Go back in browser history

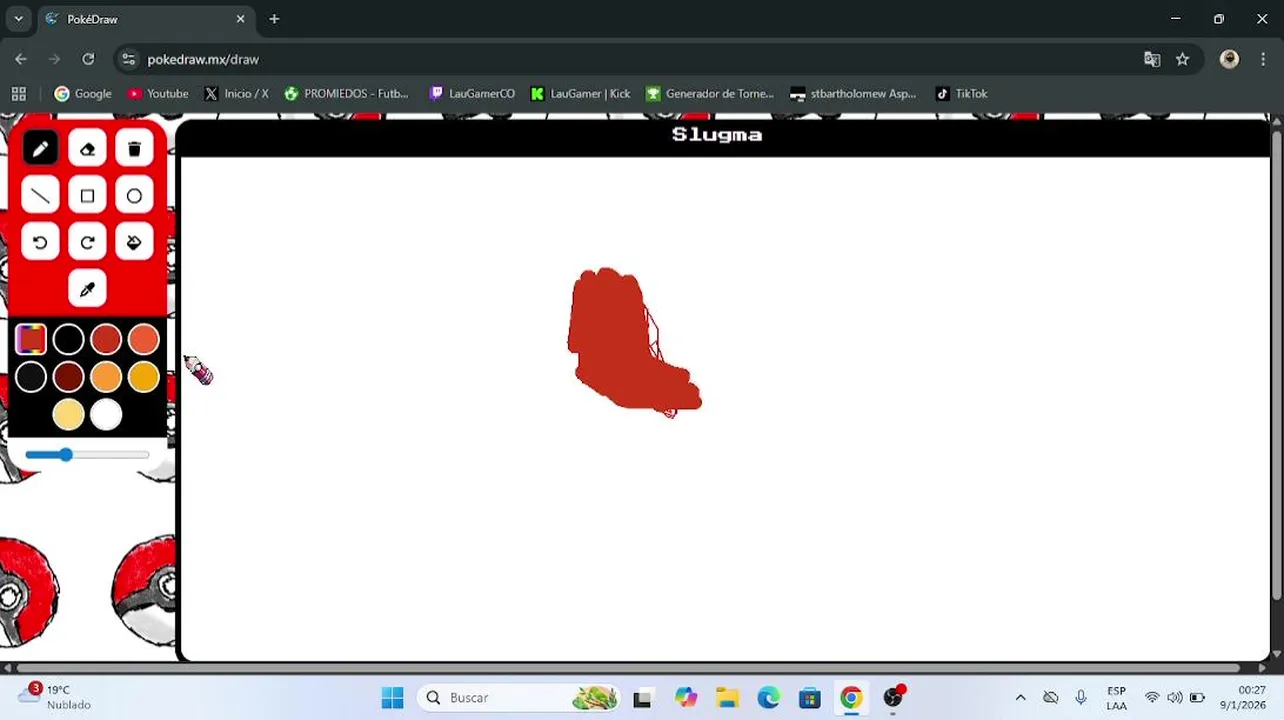pos(21,59)
